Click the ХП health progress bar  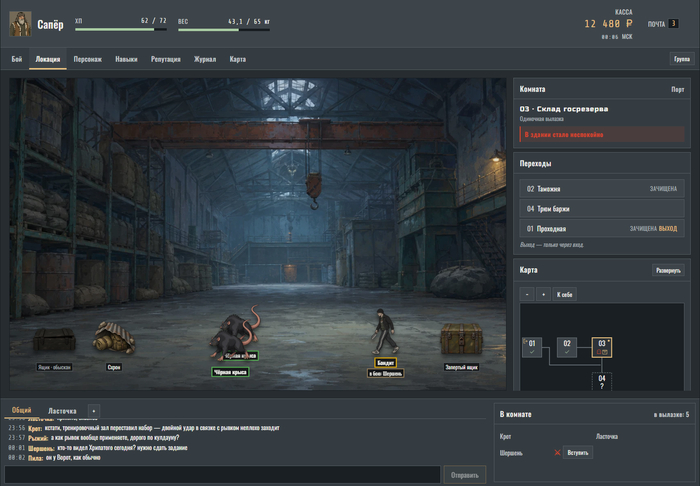121,30
